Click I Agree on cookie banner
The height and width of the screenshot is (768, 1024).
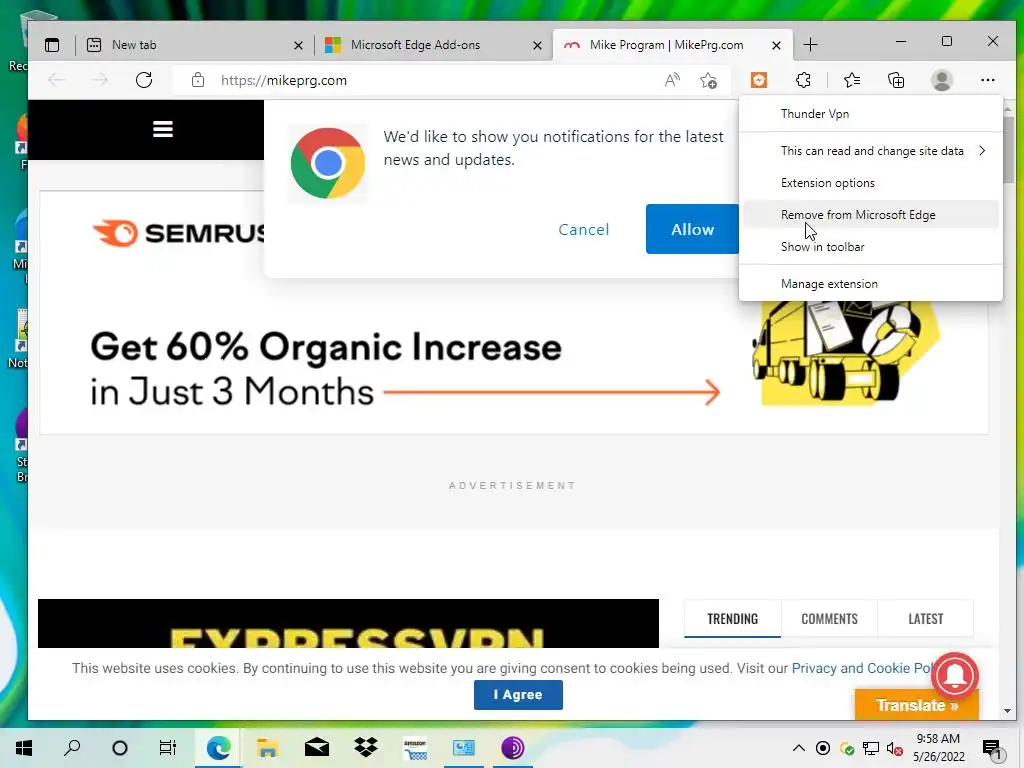tap(518, 695)
